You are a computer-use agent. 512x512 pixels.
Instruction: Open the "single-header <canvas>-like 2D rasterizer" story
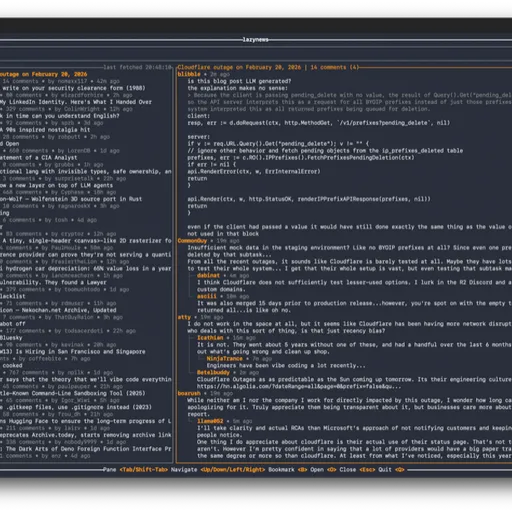point(86,241)
